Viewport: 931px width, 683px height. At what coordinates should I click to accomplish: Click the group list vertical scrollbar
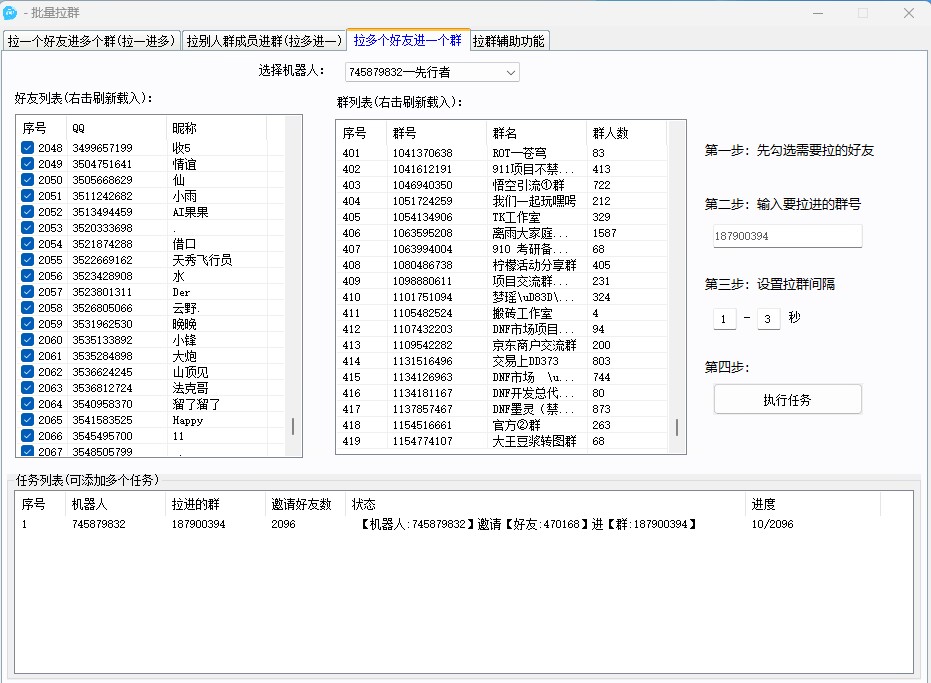click(677, 428)
